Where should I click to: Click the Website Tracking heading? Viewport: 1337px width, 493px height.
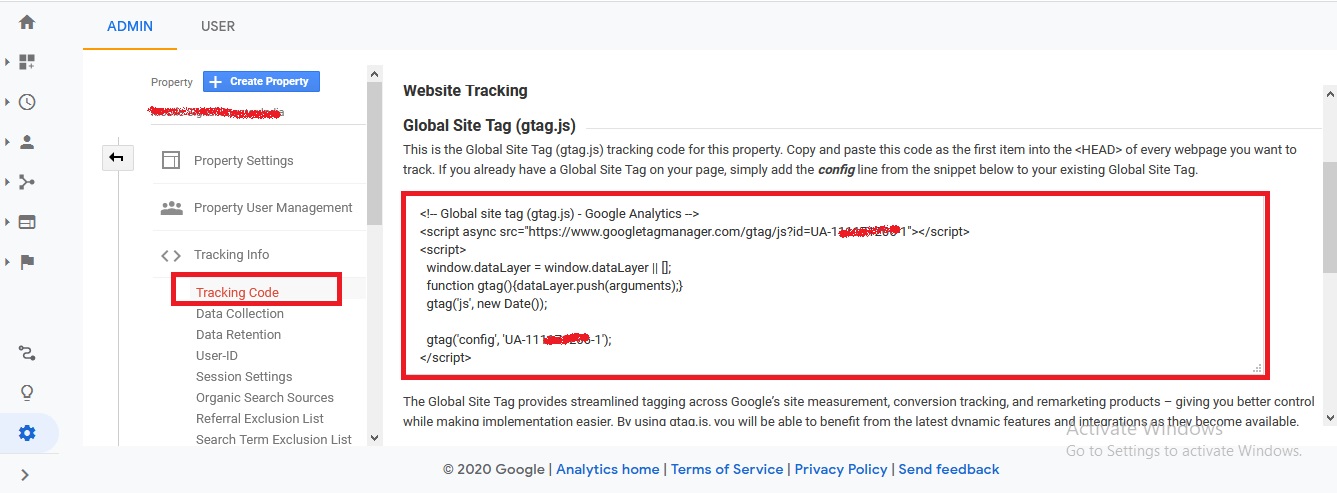tap(465, 91)
